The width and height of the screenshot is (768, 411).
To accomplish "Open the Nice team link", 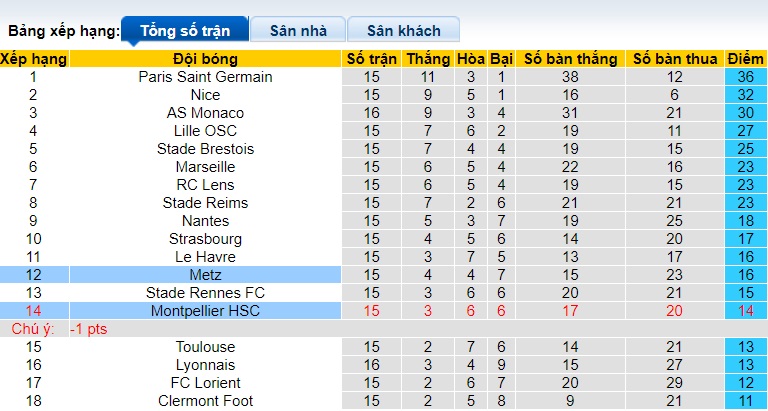I will [205, 95].
